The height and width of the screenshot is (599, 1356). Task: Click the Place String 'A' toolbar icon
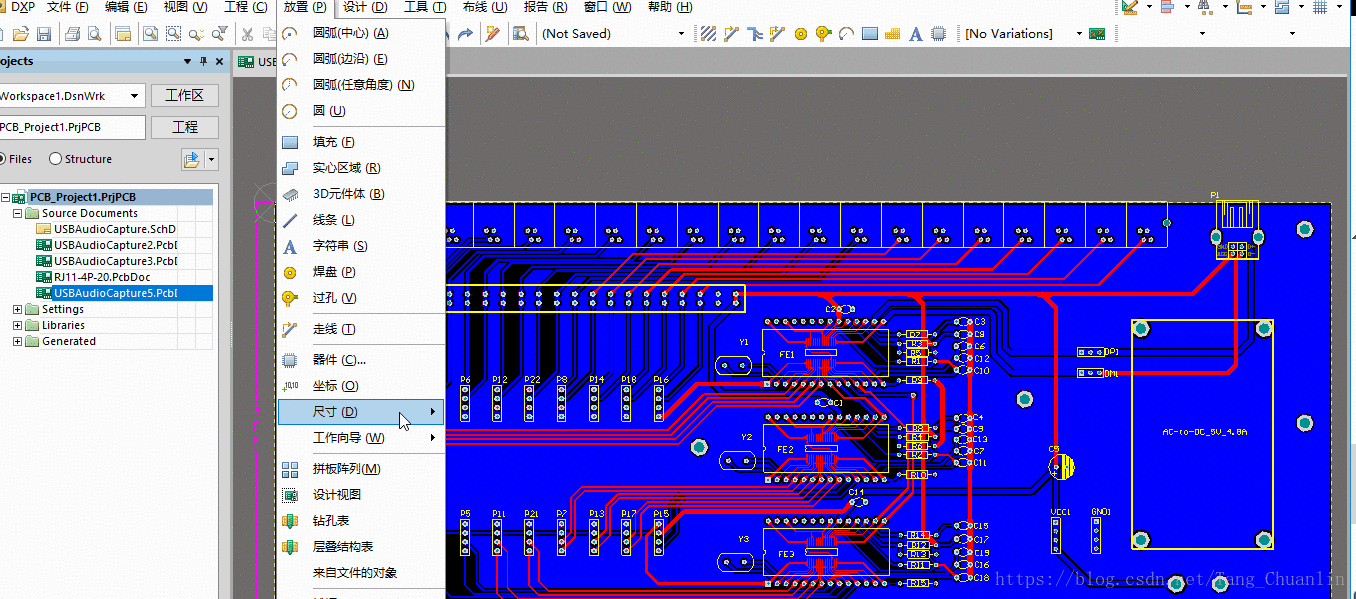coord(915,34)
